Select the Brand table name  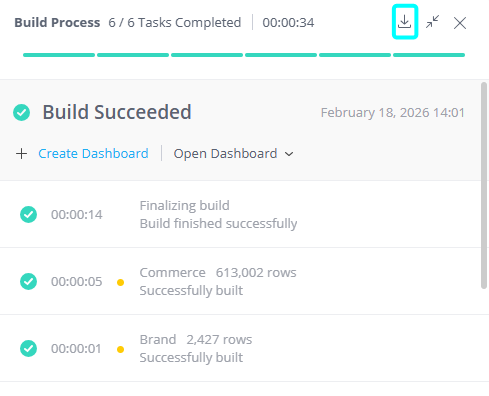(x=158, y=340)
